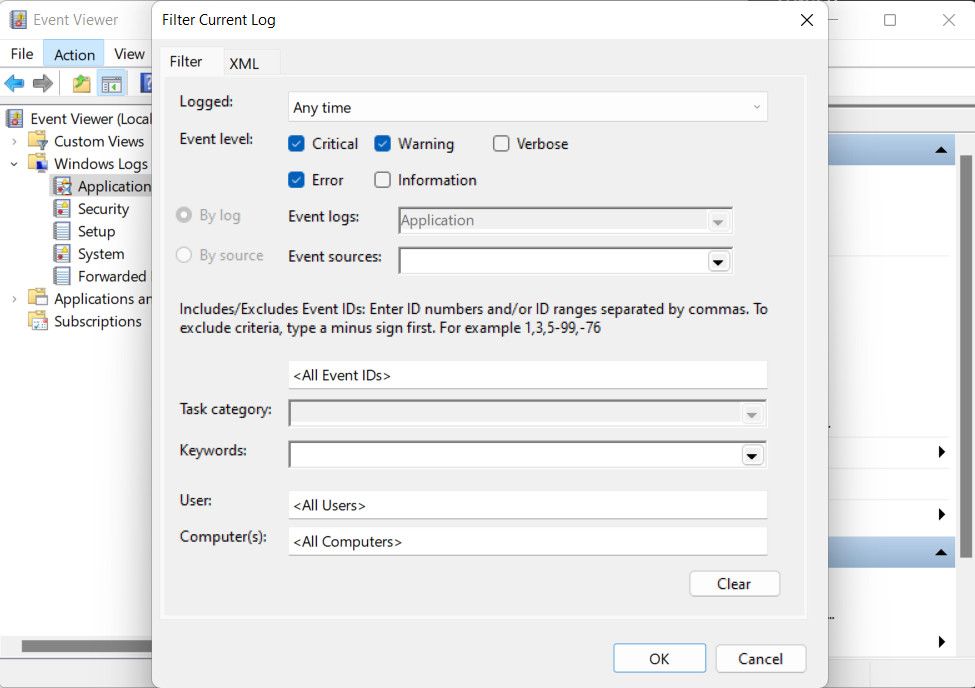Enable the Information event level checkbox
Viewport: 975px width, 688px height.
click(382, 180)
